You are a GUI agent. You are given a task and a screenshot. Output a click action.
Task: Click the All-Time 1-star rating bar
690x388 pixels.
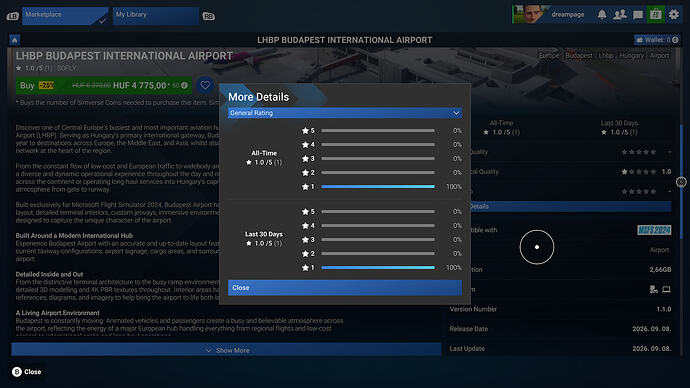point(378,187)
